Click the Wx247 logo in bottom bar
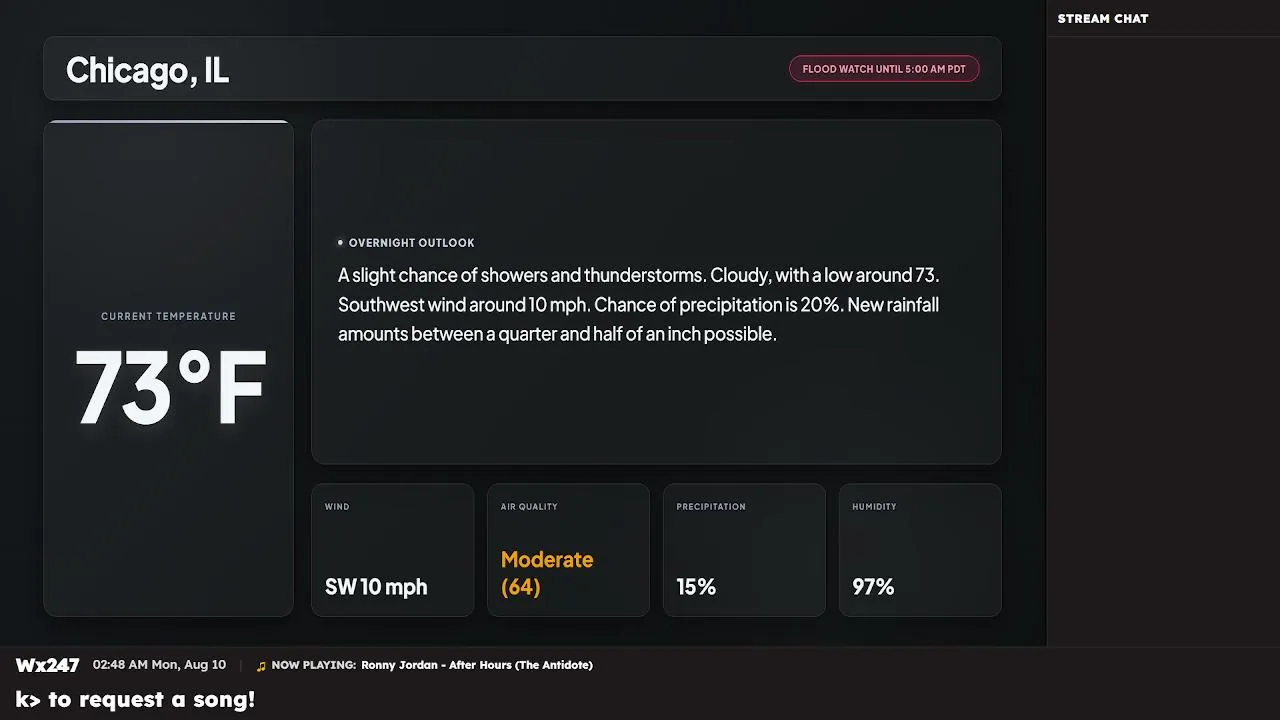Image resolution: width=1280 pixels, height=720 pixels. pyautogui.click(x=47, y=665)
